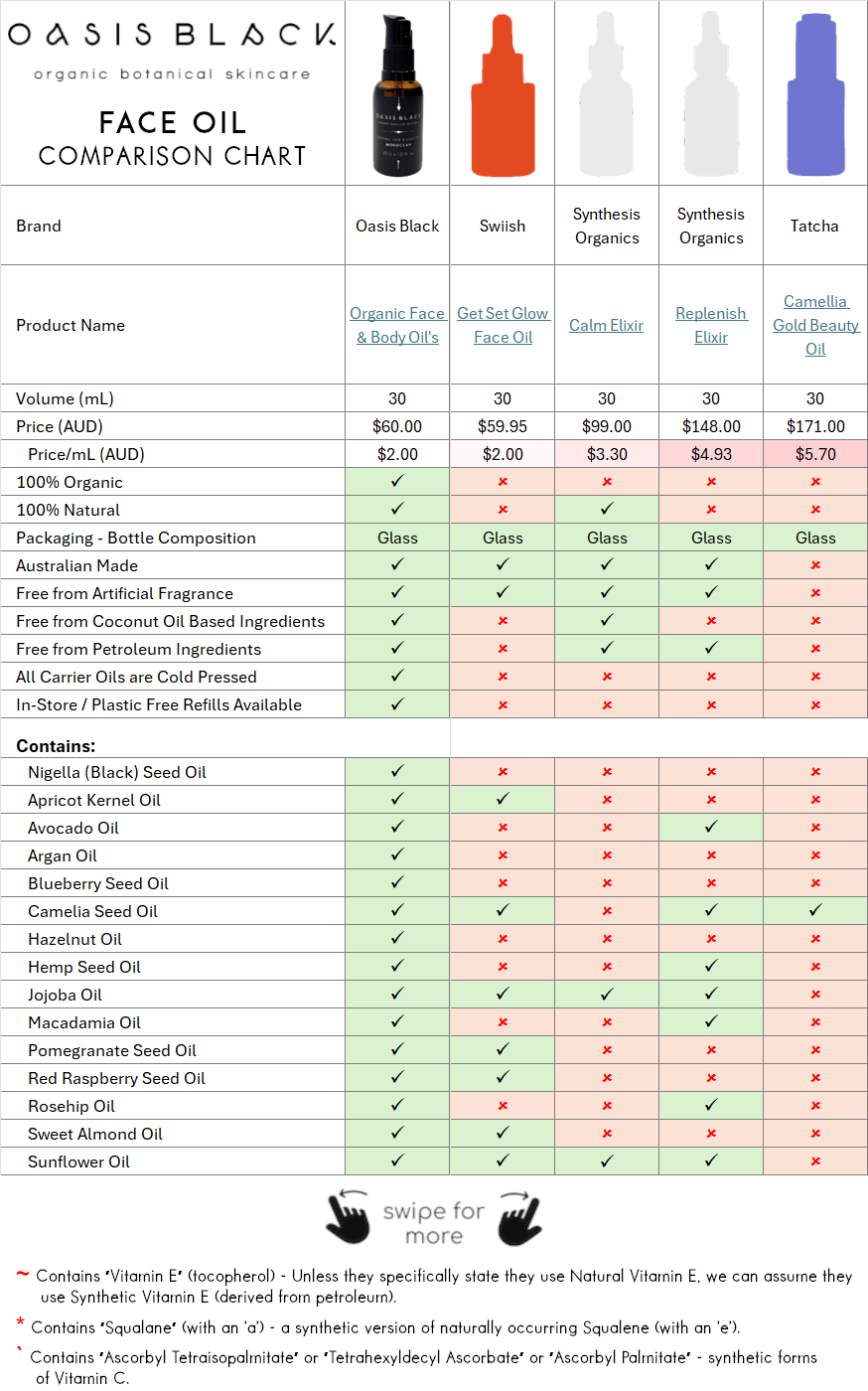868x1391 pixels.
Task: Click the 'Volume (mL)' row label
Action: point(65,398)
